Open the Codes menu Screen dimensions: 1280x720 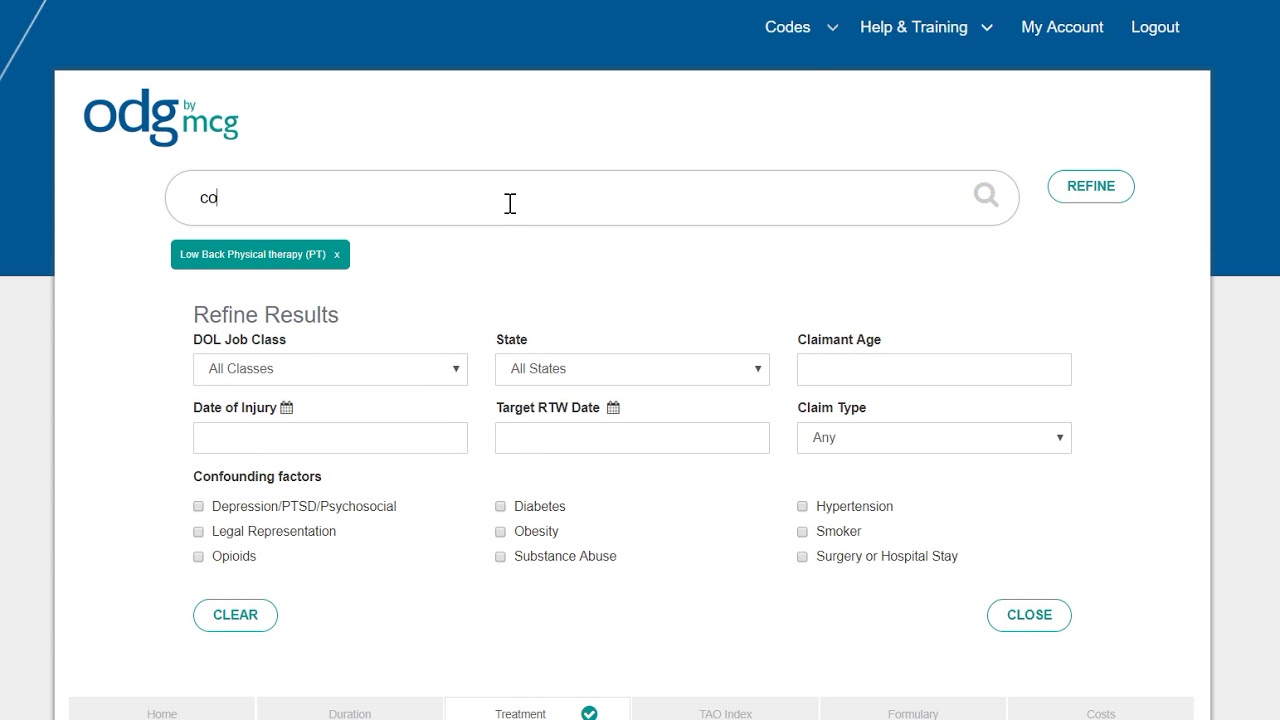(800, 27)
